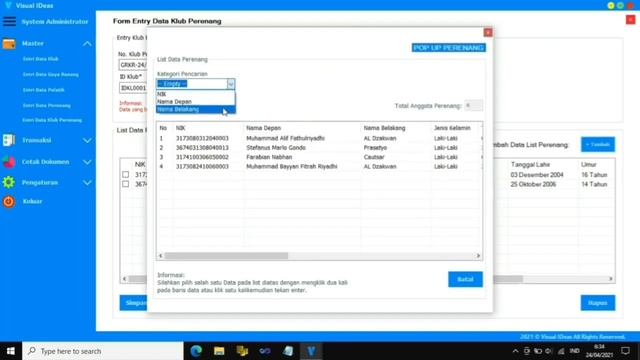Click the Tanggal Lahir column header

pyautogui.click(x=531, y=164)
